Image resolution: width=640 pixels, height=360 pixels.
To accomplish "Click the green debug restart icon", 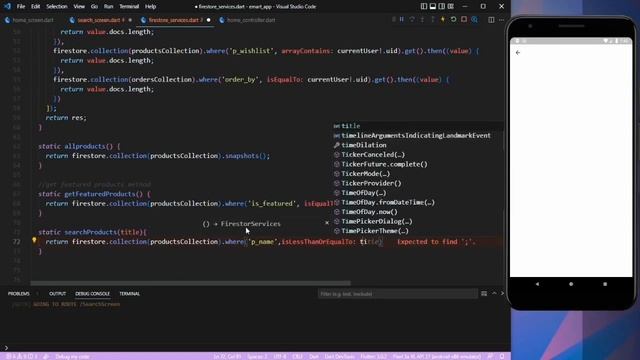I will click(x=453, y=20).
